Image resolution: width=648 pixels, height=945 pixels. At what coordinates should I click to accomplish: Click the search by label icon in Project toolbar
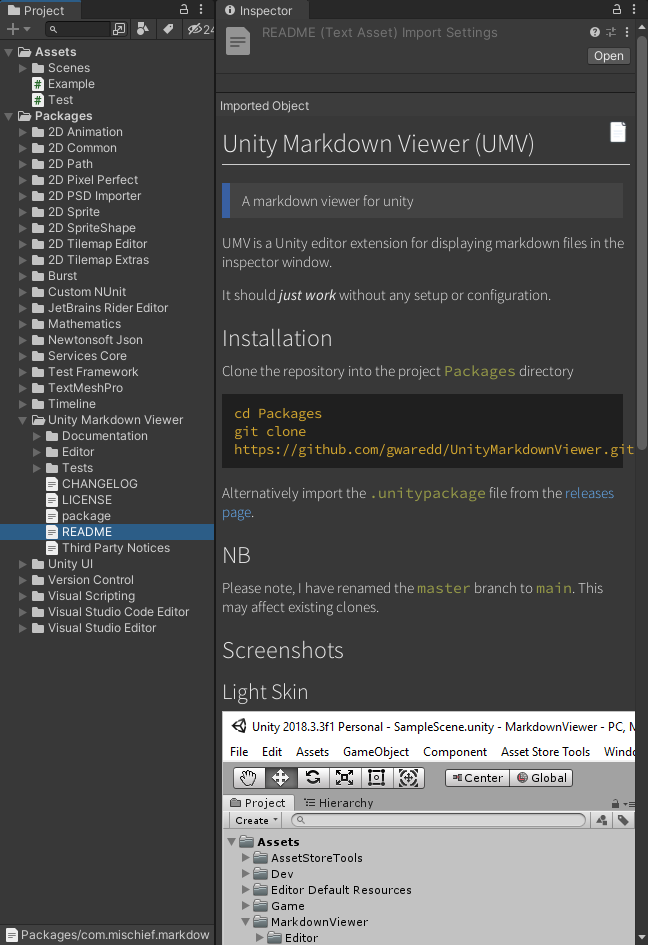[167, 29]
